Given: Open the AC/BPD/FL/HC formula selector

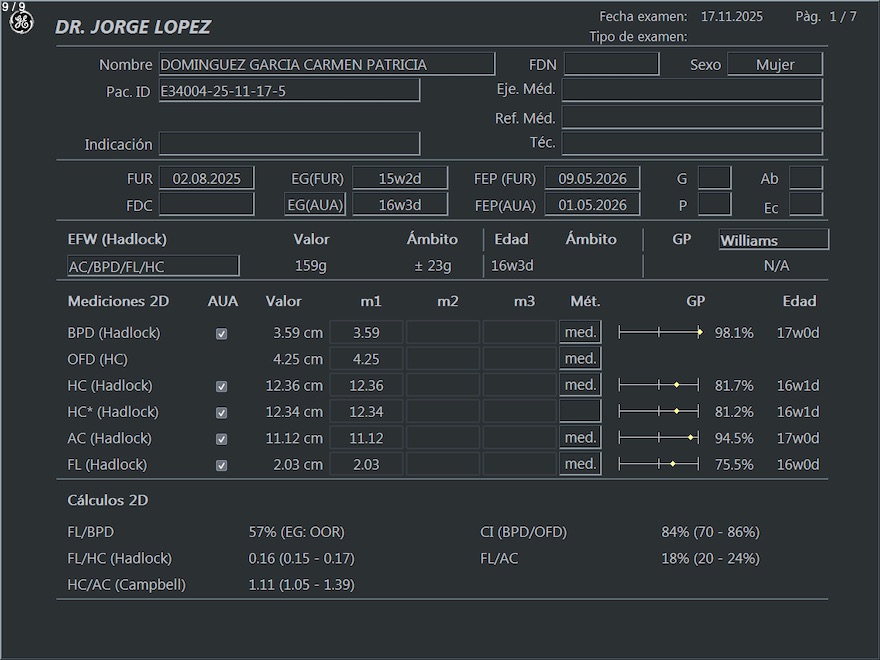Looking at the screenshot, I should click(x=153, y=266).
